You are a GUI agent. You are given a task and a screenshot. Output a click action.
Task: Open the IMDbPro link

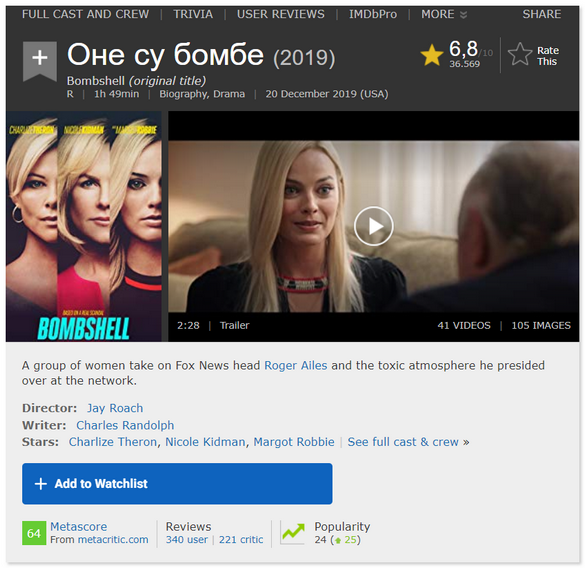(373, 14)
